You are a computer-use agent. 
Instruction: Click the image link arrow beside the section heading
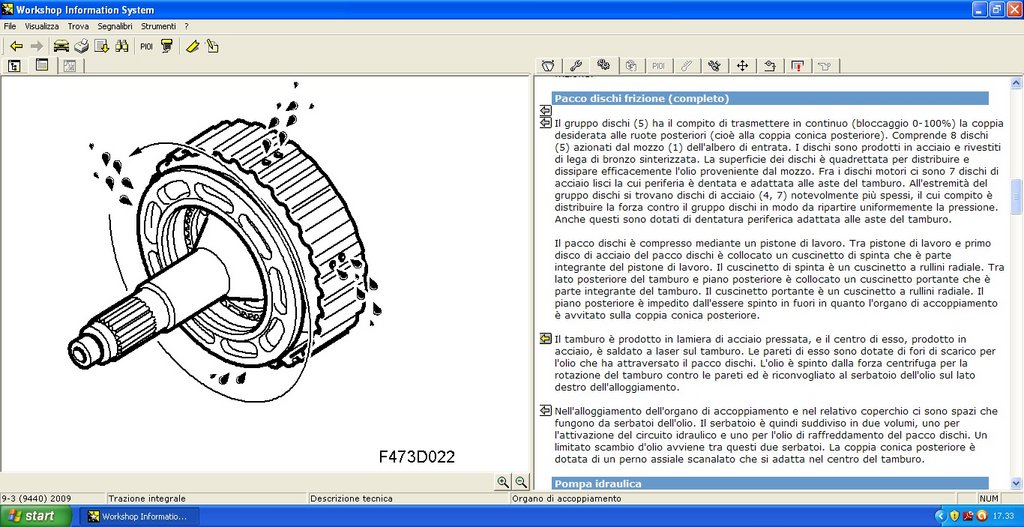click(545, 110)
